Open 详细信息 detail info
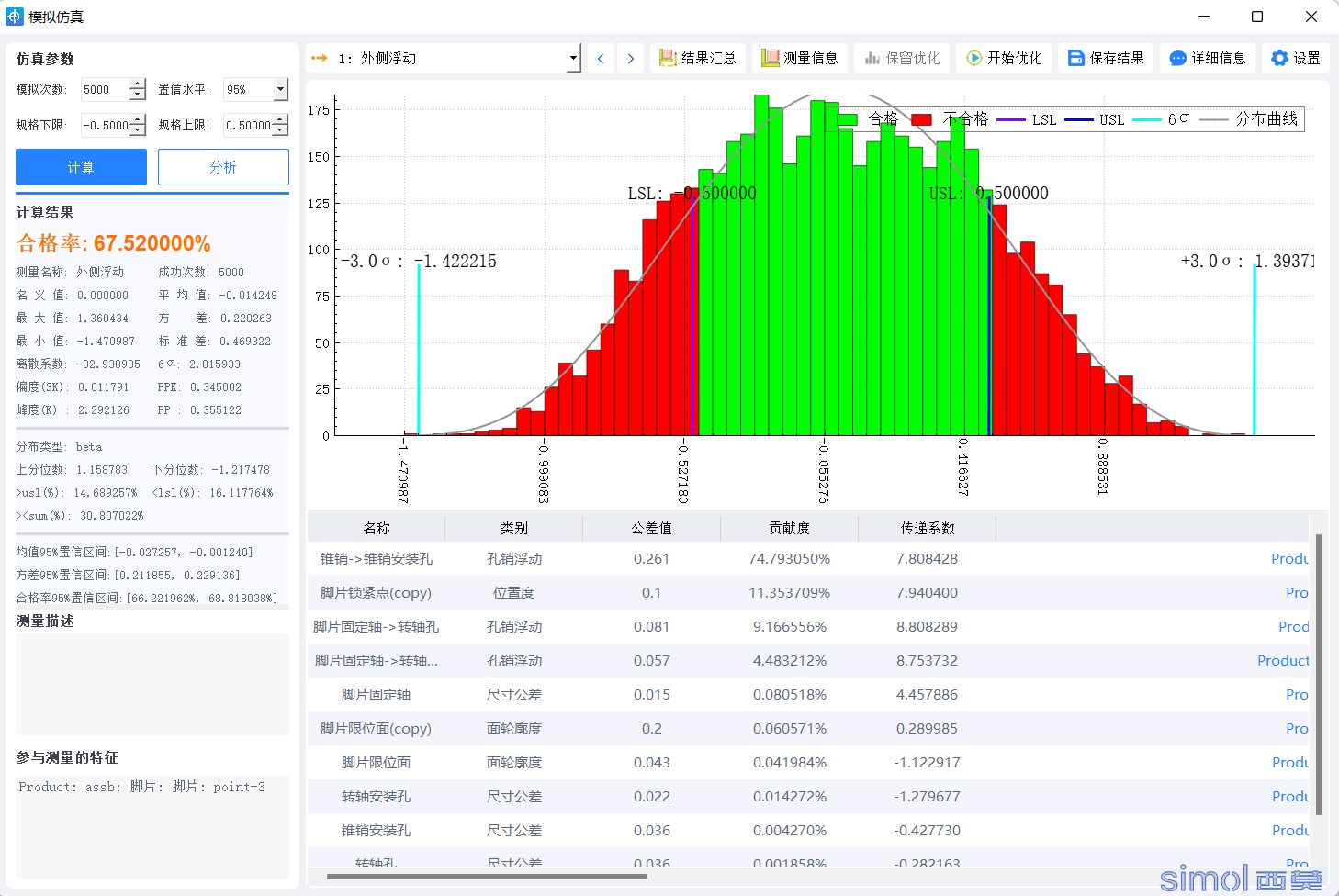This screenshot has height=896, width=1339. [1207, 58]
